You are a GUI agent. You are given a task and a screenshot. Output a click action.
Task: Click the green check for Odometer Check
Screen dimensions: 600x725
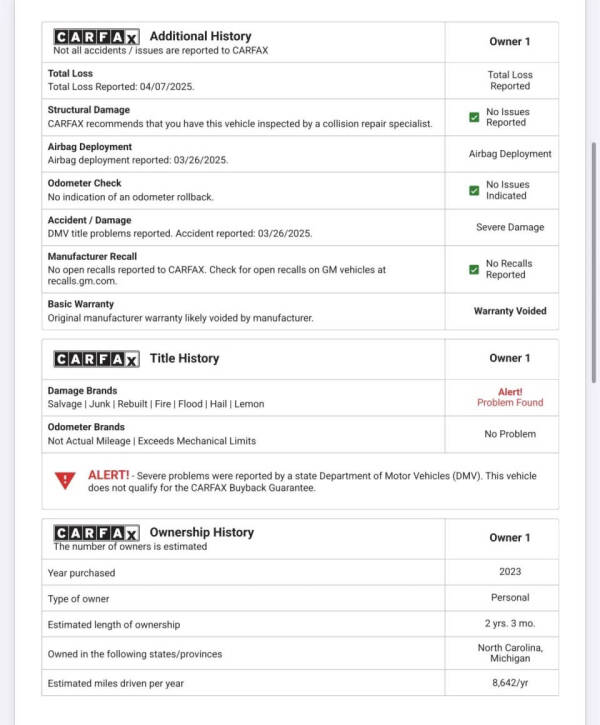(x=474, y=190)
